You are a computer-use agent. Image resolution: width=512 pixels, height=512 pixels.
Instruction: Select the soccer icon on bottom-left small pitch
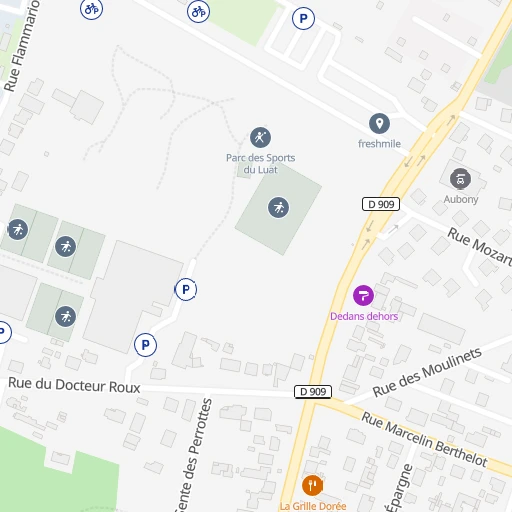(x=65, y=316)
